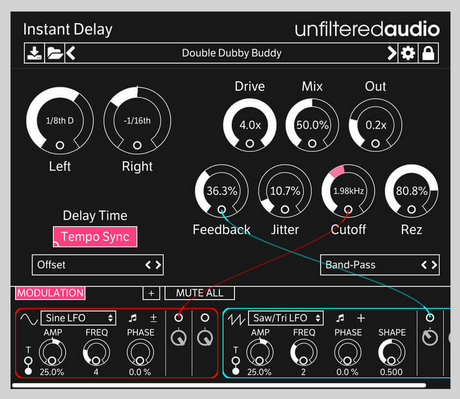The height and width of the screenshot is (399, 460).
Task: Click the Sine LFO PHASE knob
Action: pyautogui.click(x=140, y=353)
